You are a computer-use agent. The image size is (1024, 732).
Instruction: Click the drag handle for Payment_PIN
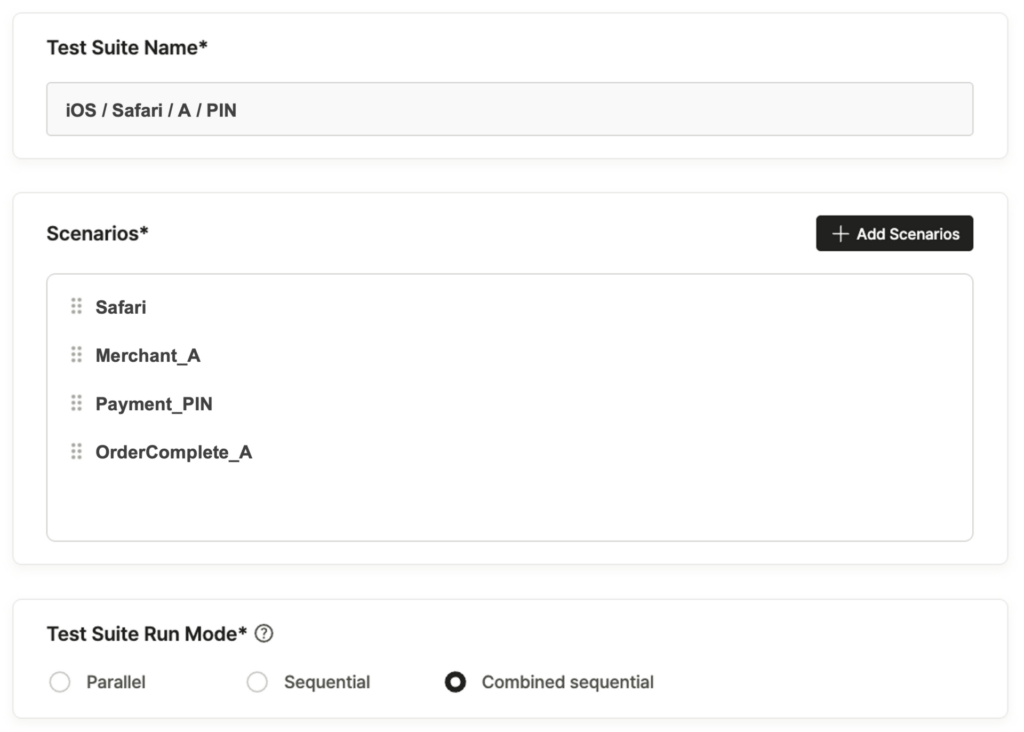pyautogui.click(x=76, y=403)
